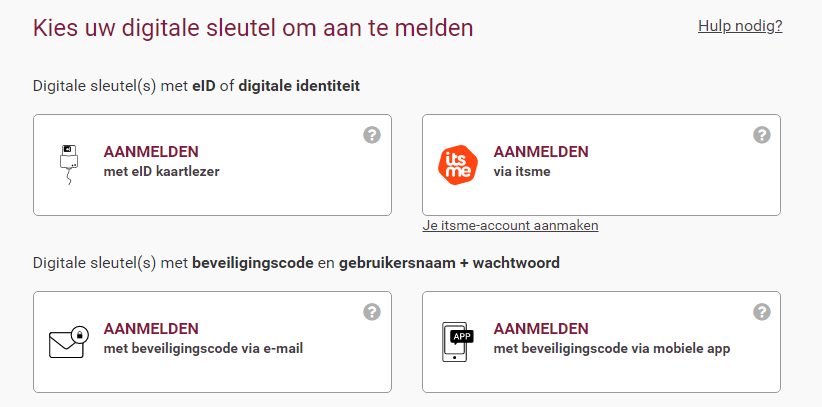Select the 'via itsme' label

522,172
